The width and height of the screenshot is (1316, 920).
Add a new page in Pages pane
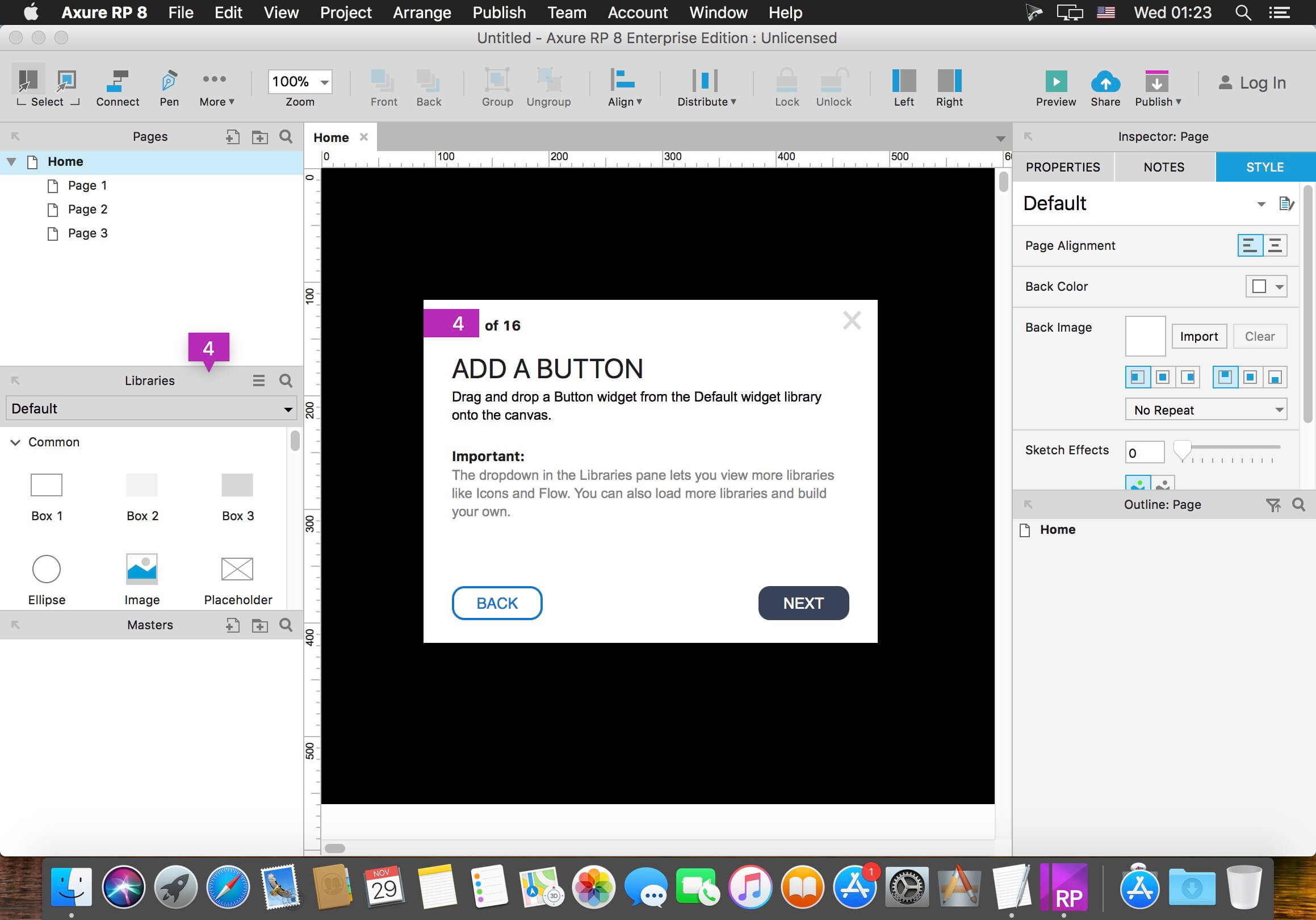pos(232,137)
